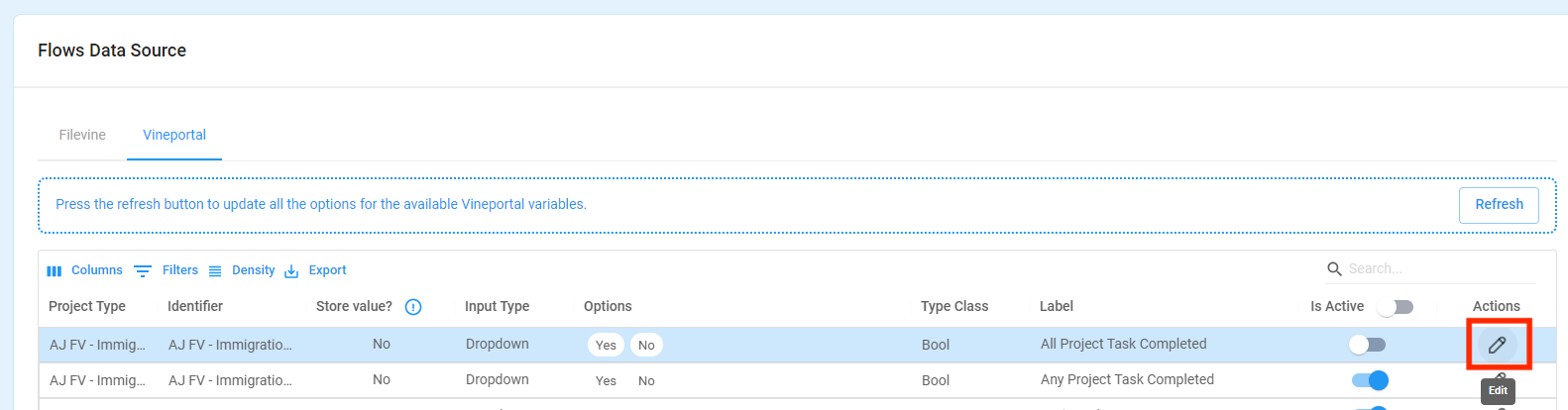Click the Refresh button
This screenshot has width=1568, height=410.
(x=1499, y=204)
